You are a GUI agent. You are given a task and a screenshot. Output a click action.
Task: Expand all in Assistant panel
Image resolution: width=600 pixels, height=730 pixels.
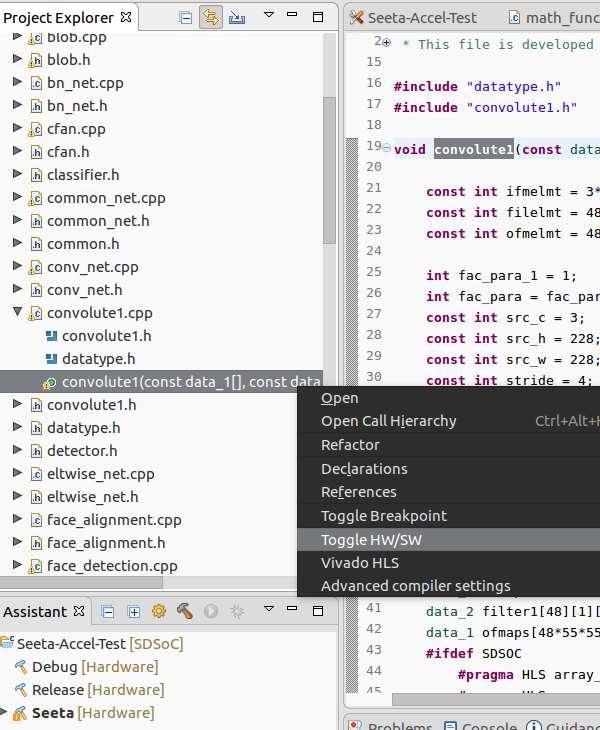[x=134, y=611]
